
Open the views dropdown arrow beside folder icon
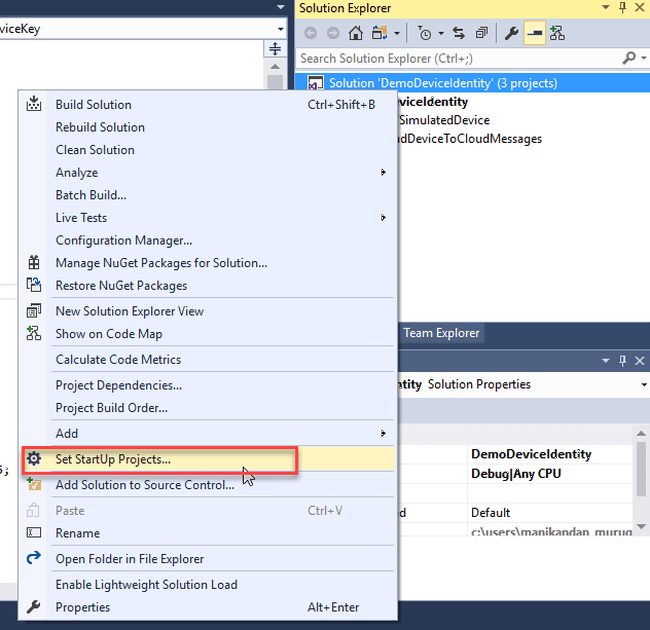pyautogui.click(x=397, y=33)
